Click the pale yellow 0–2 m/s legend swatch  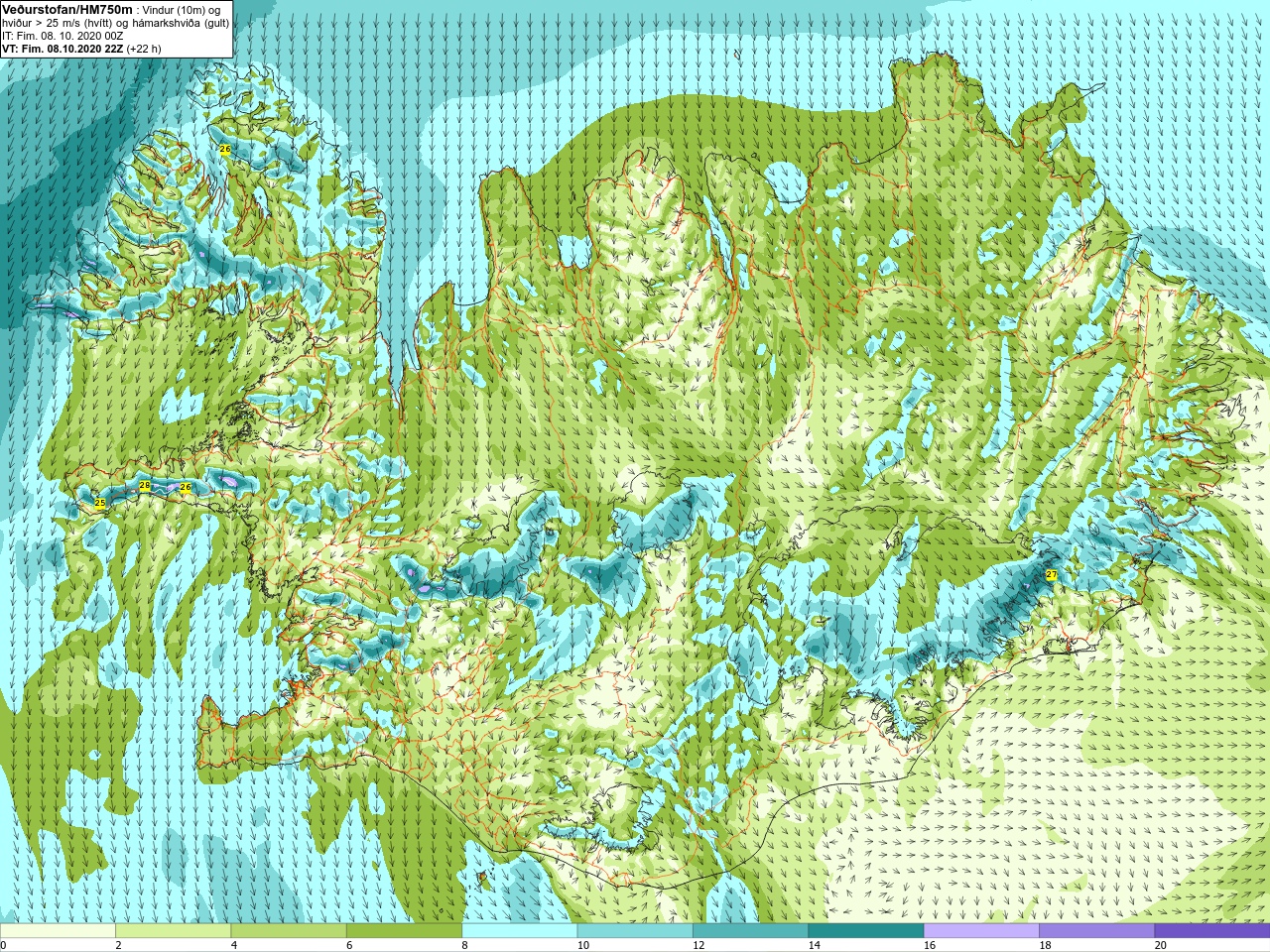[58, 931]
